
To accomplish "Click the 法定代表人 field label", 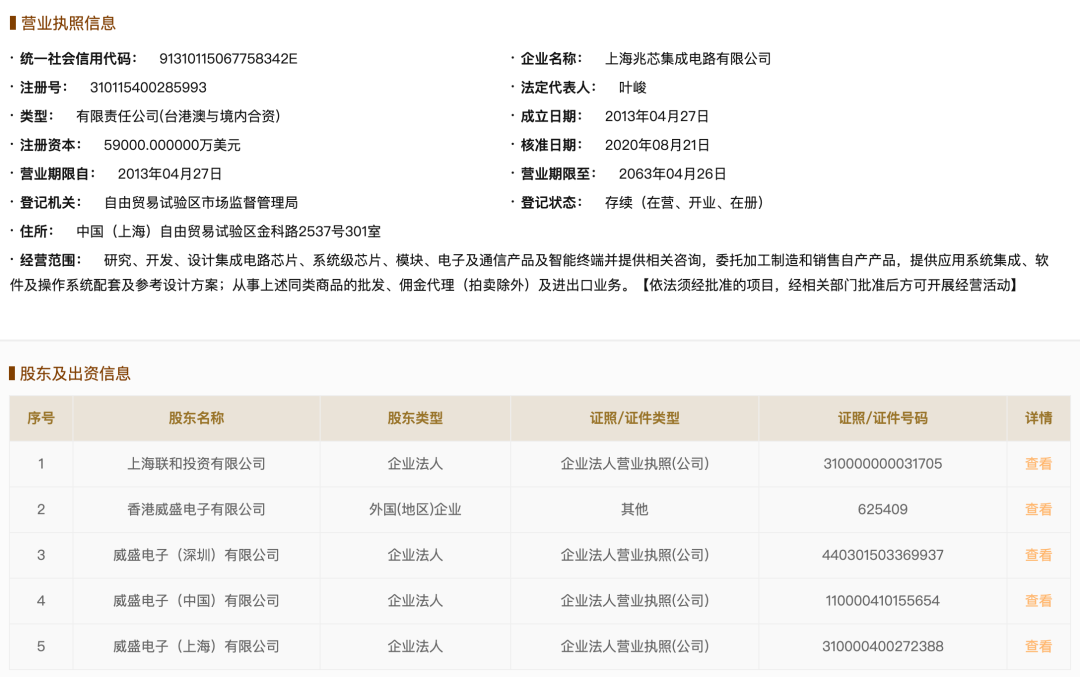I will point(558,87).
